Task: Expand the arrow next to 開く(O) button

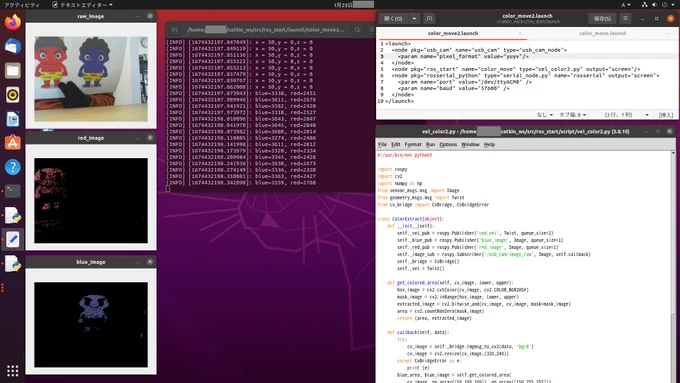Action: tap(414, 19)
